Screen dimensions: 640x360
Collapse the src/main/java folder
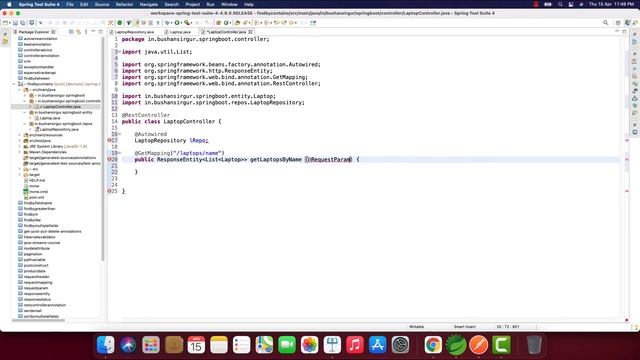(x=20, y=90)
